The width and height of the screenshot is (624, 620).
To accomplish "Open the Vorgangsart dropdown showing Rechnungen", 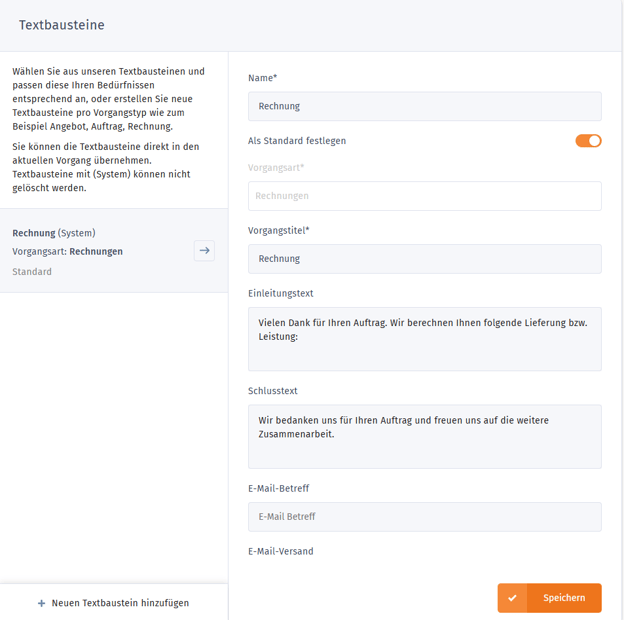I will pos(424,196).
